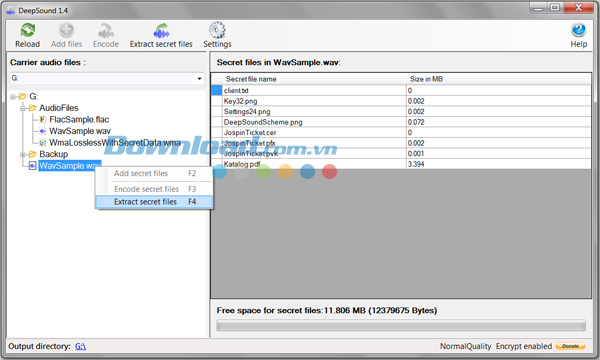Collapse the G: root tree node
Viewport: 600px width, 360px height.
(x=13, y=96)
